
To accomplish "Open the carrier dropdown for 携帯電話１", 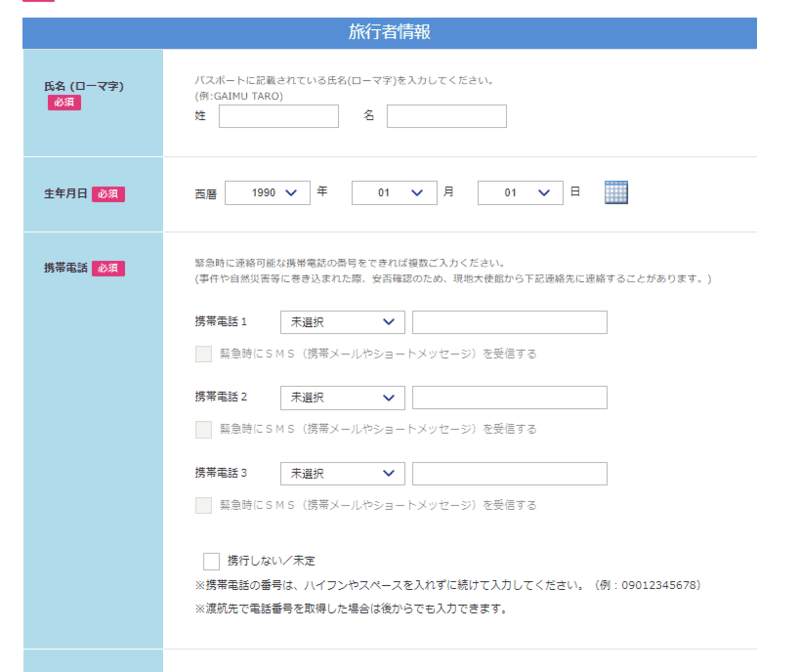I will tap(342, 322).
